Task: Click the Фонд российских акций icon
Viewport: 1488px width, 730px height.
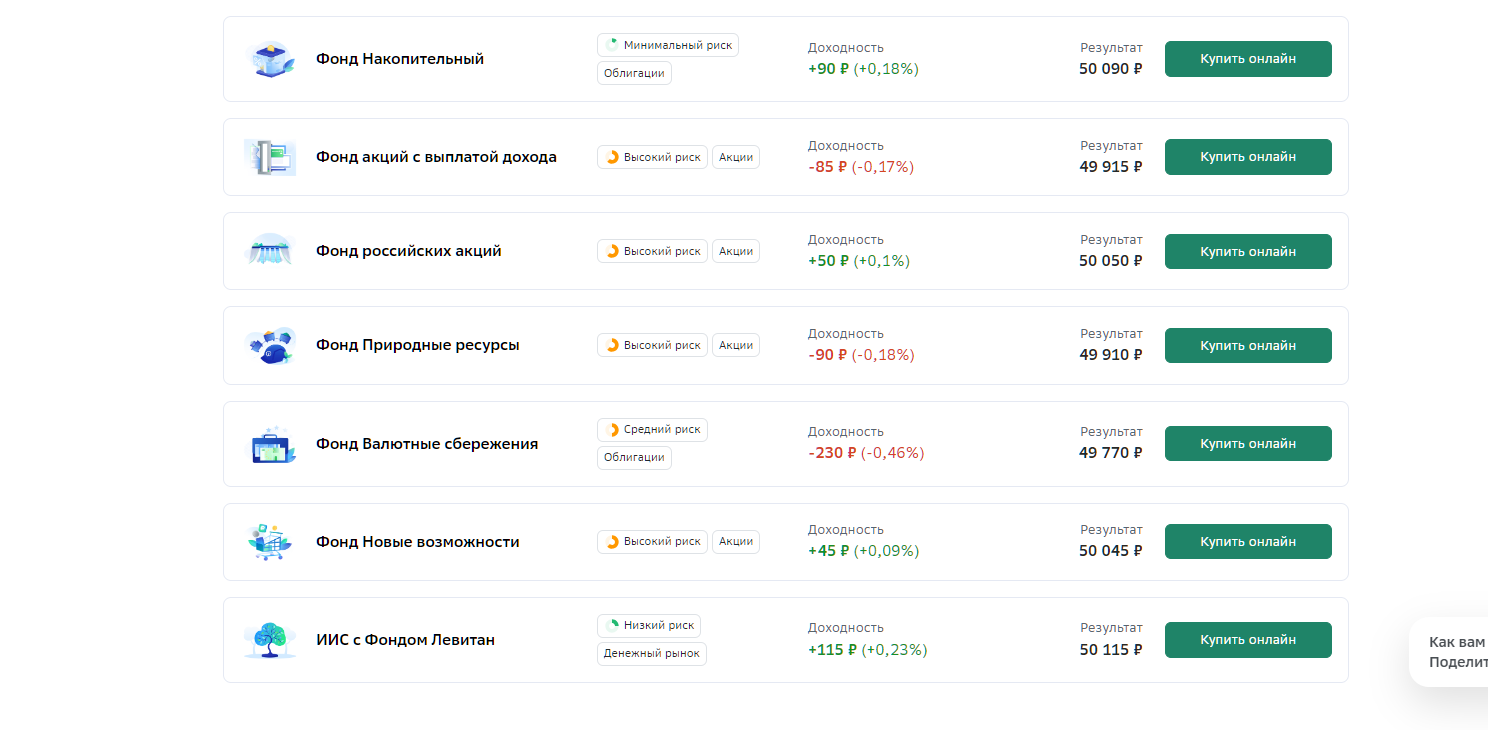Action: [270, 251]
